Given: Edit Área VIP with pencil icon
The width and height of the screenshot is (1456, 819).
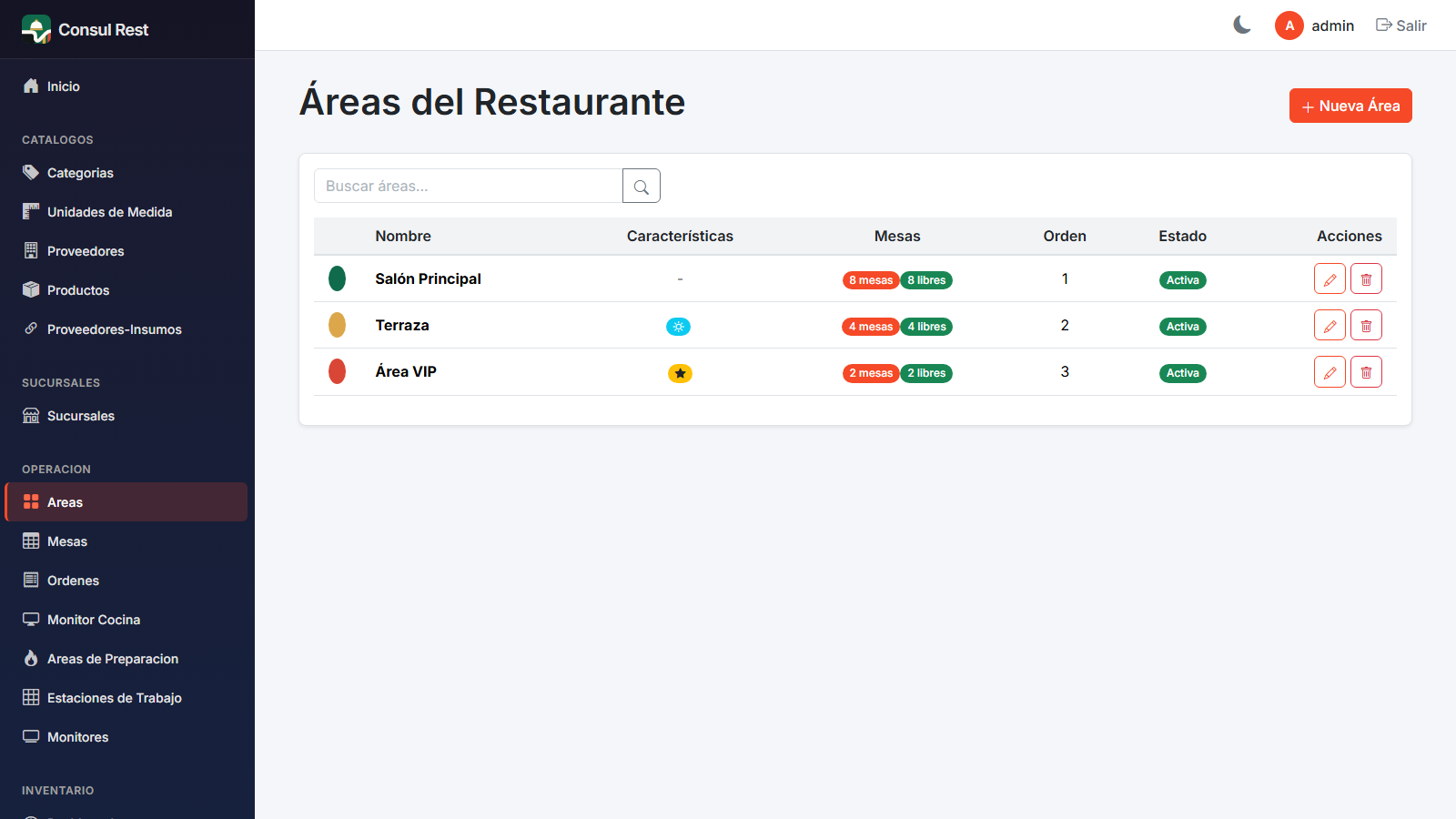Looking at the screenshot, I should 1330,371.
